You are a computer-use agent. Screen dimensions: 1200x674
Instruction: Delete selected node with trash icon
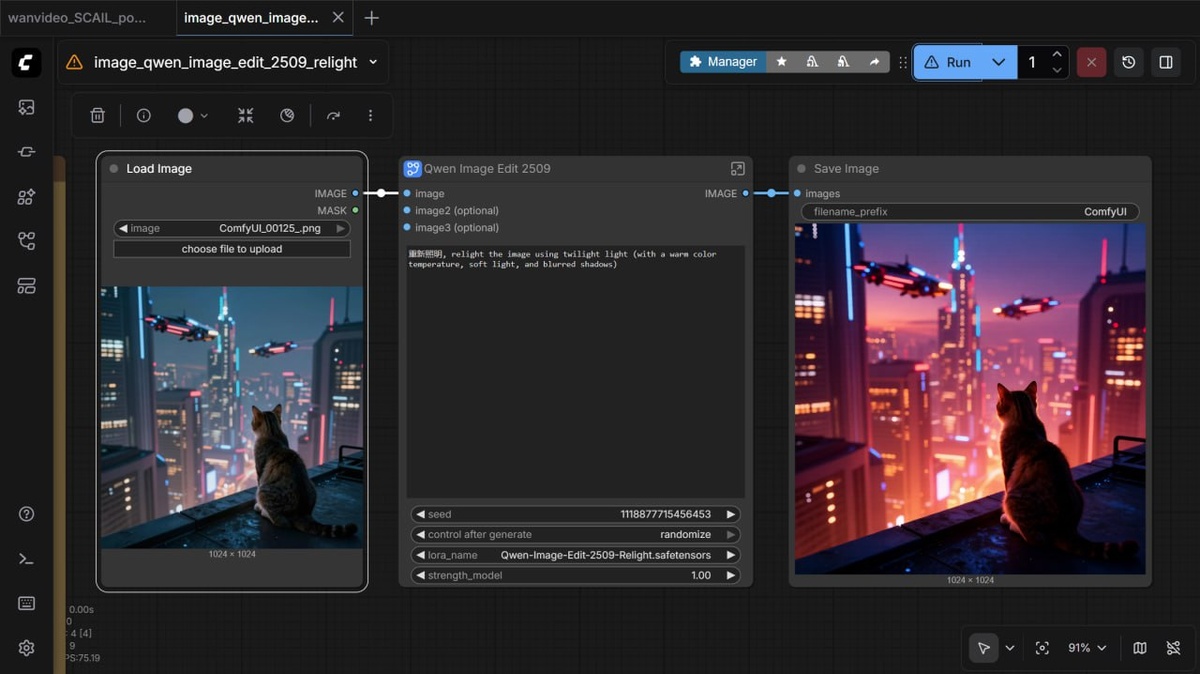coord(97,116)
